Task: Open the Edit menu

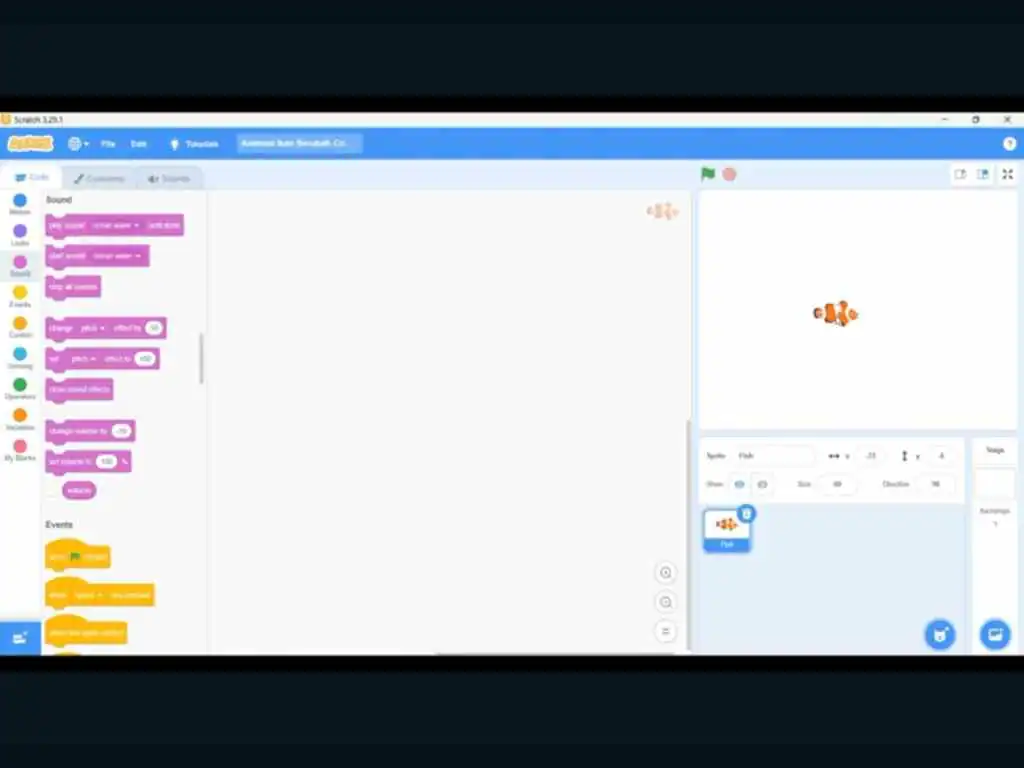Action: [x=138, y=144]
